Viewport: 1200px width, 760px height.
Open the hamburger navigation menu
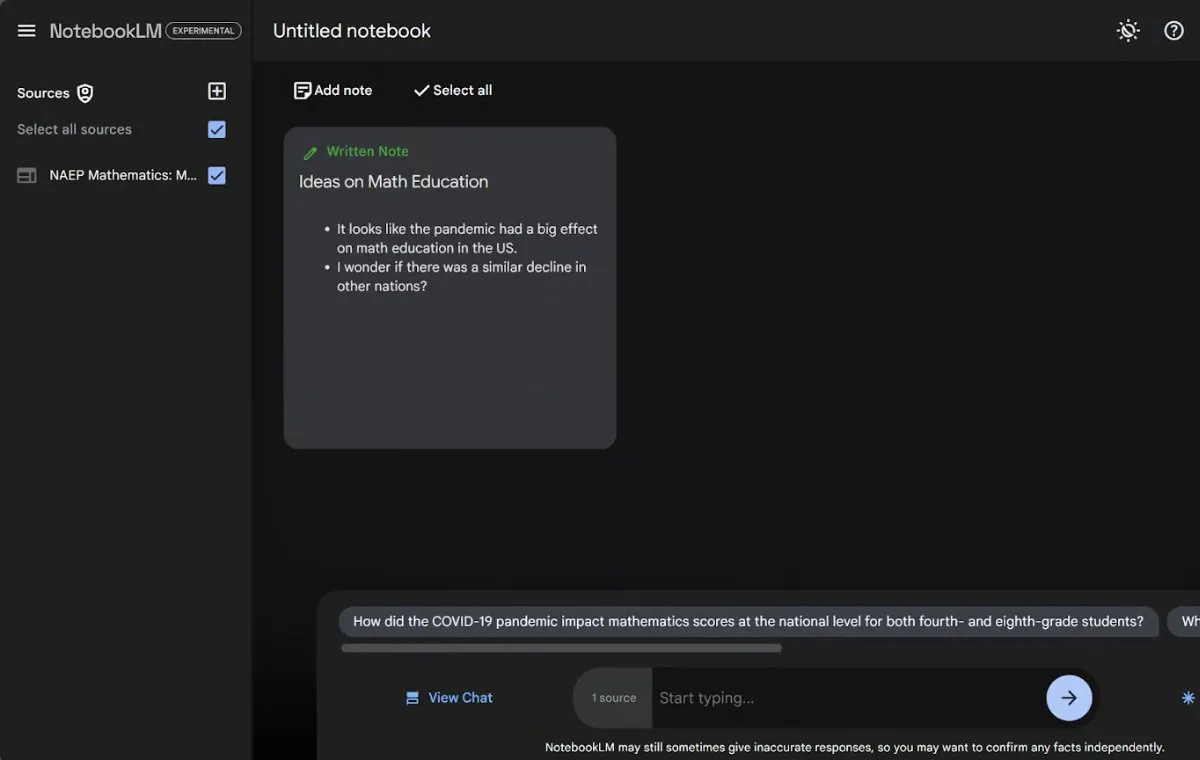(x=27, y=31)
